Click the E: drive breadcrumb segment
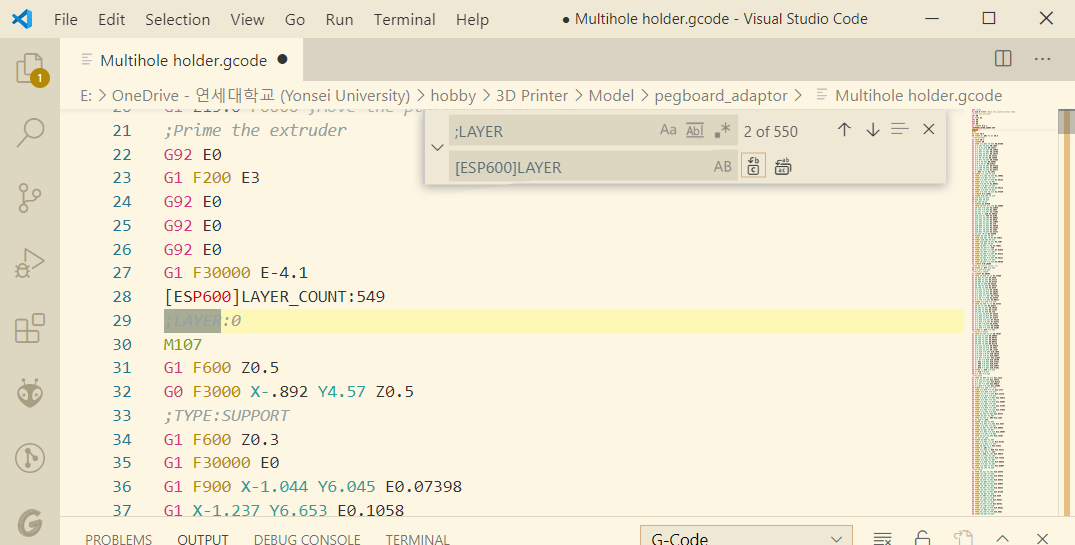Viewport: 1075px width, 545px height. click(86, 95)
